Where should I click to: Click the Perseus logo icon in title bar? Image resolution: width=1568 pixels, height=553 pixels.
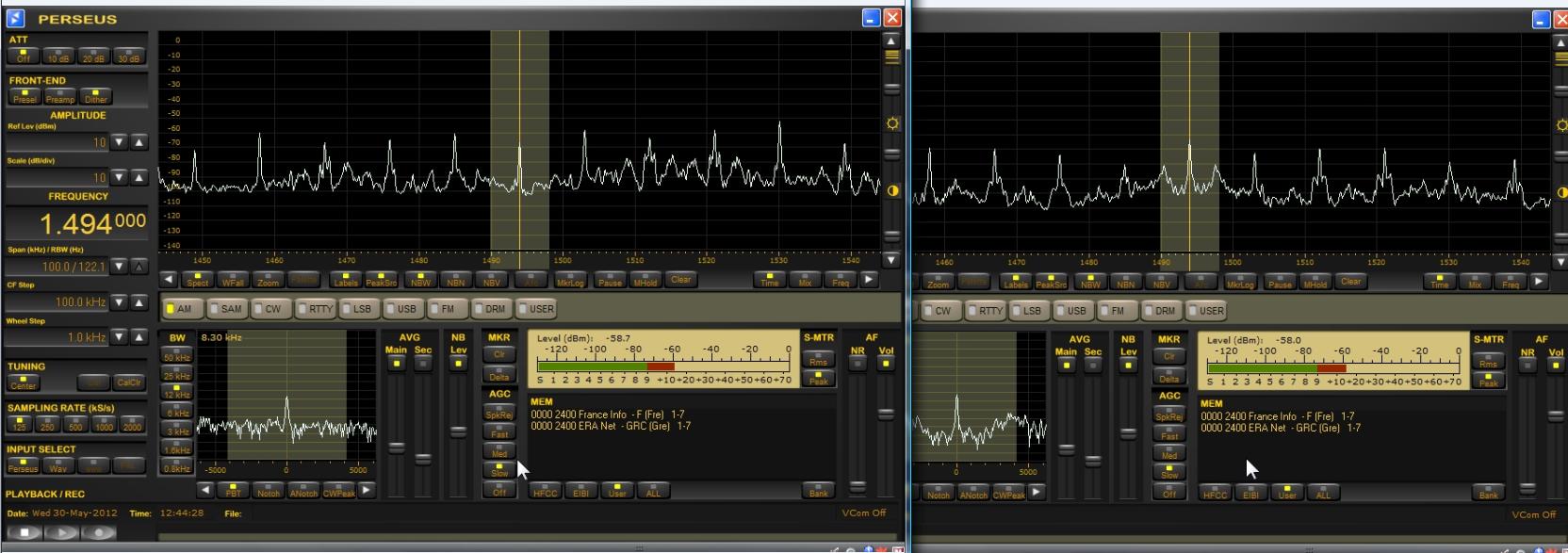[x=15, y=18]
